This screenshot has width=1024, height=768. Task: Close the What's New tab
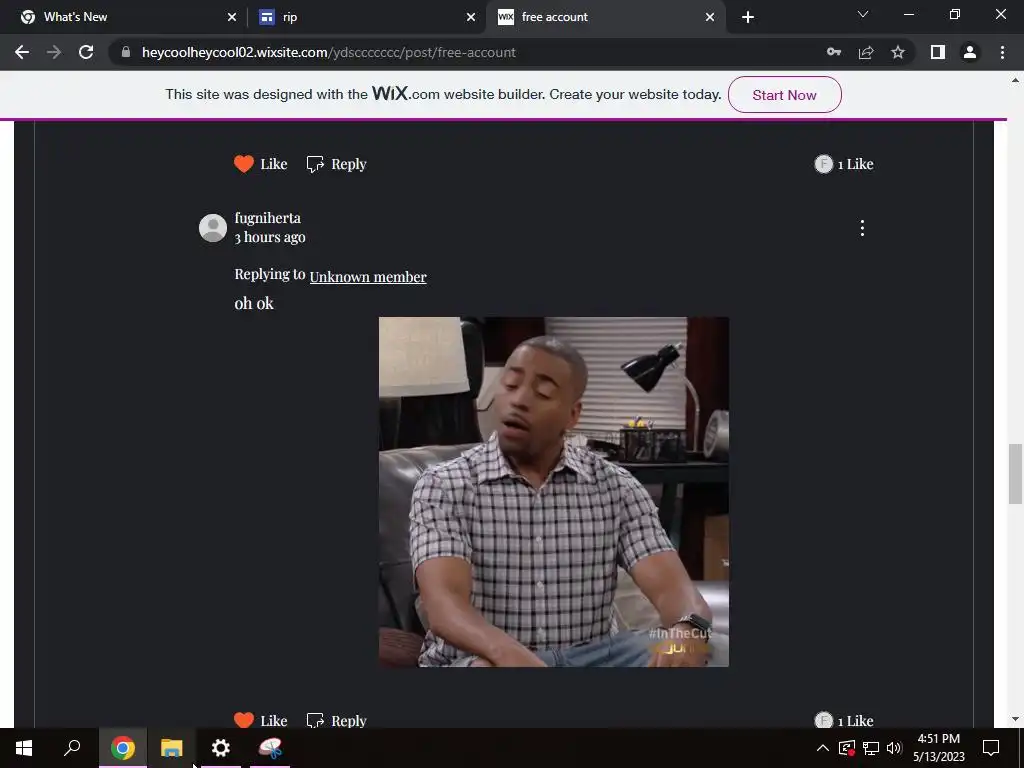[232, 17]
